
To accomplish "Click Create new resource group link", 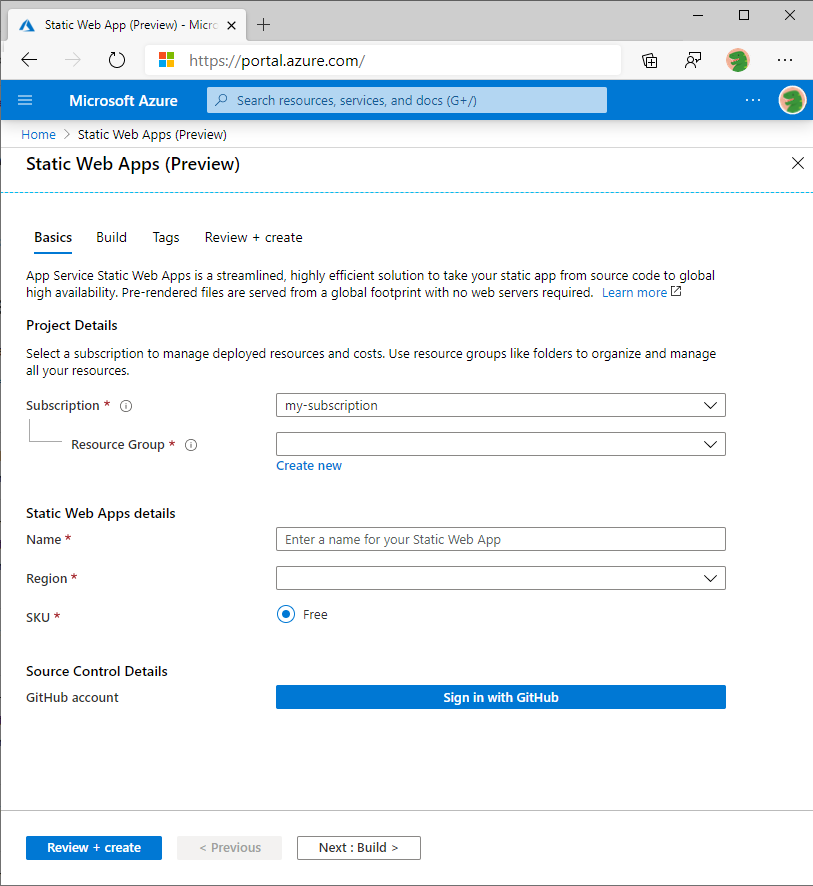I will [x=308, y=466].
